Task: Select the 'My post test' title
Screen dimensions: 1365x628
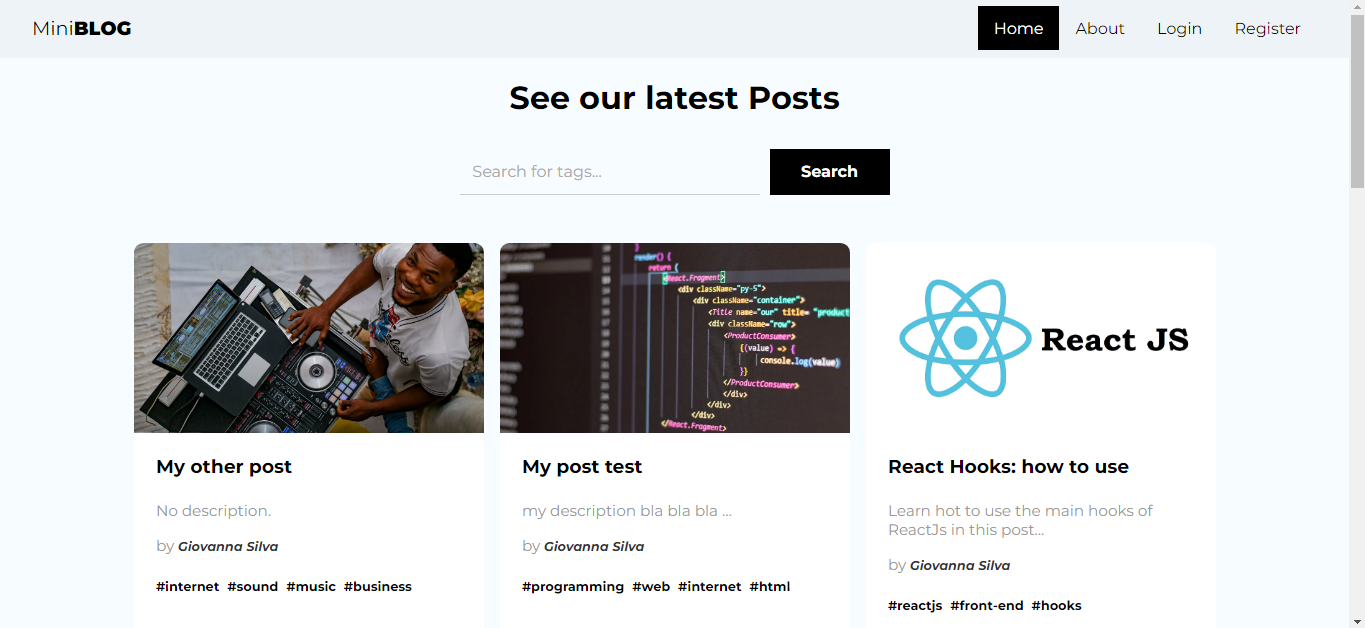Action: point(582,467)
